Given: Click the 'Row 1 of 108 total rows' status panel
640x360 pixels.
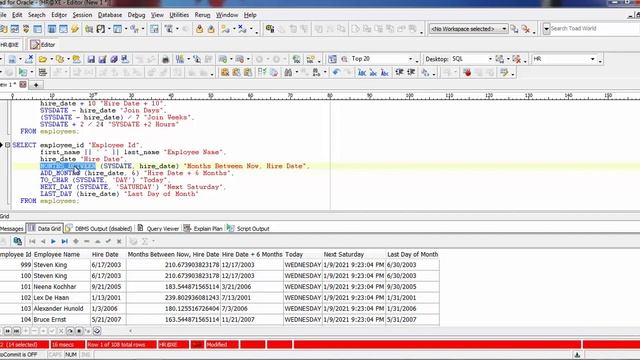Looking at the screenshot, I should tap(121, 344).
